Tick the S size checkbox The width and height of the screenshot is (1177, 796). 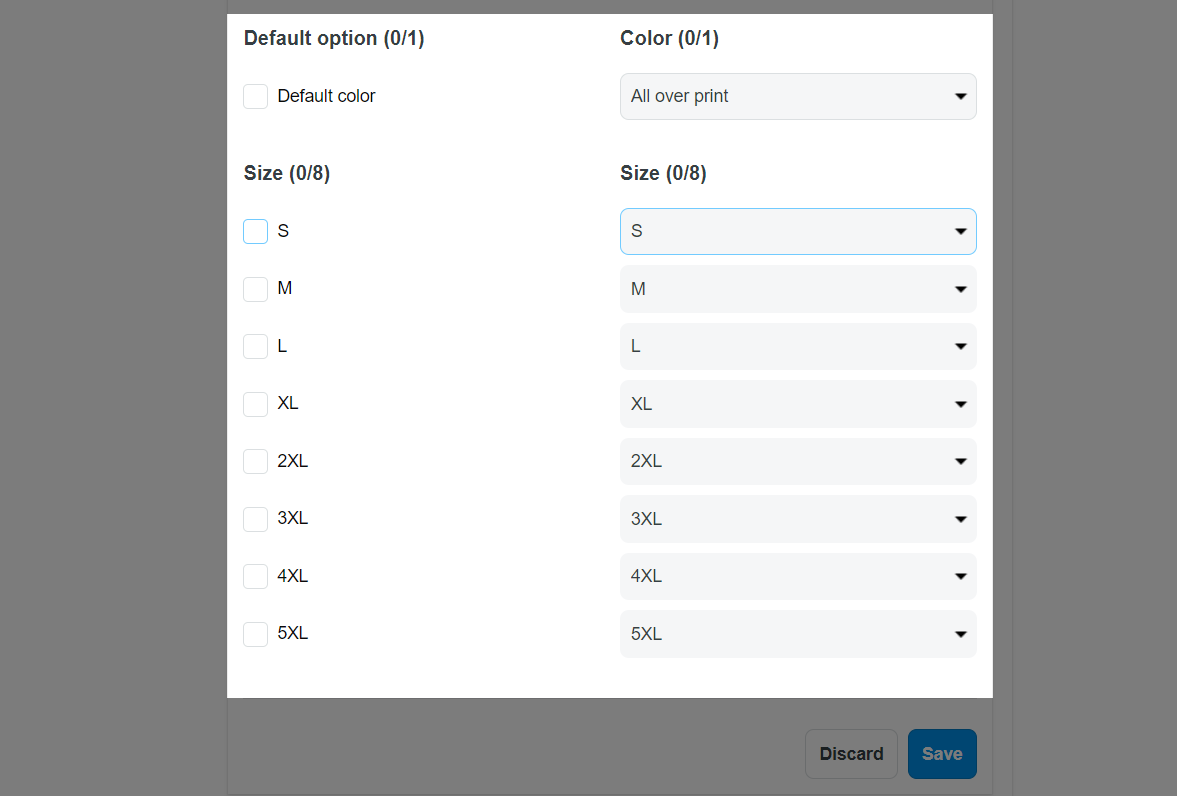[255, 231]
